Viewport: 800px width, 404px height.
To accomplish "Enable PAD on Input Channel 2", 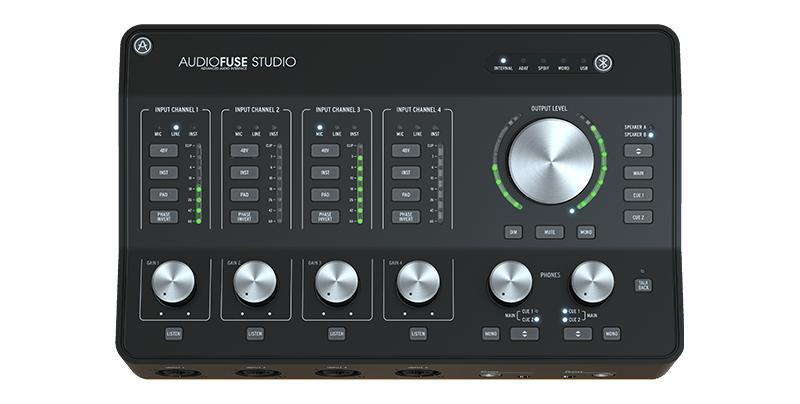I will click(x=244, y=194).
